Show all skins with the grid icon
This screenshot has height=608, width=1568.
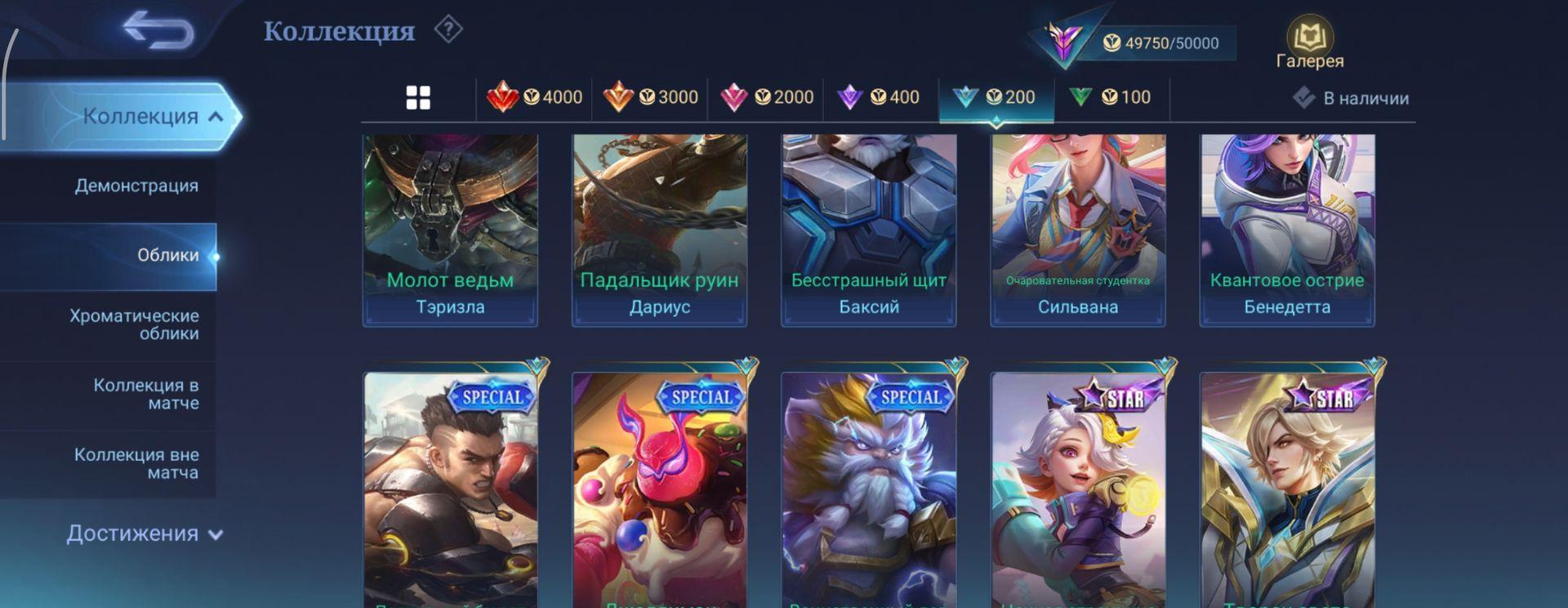click(x=418, y=98)
